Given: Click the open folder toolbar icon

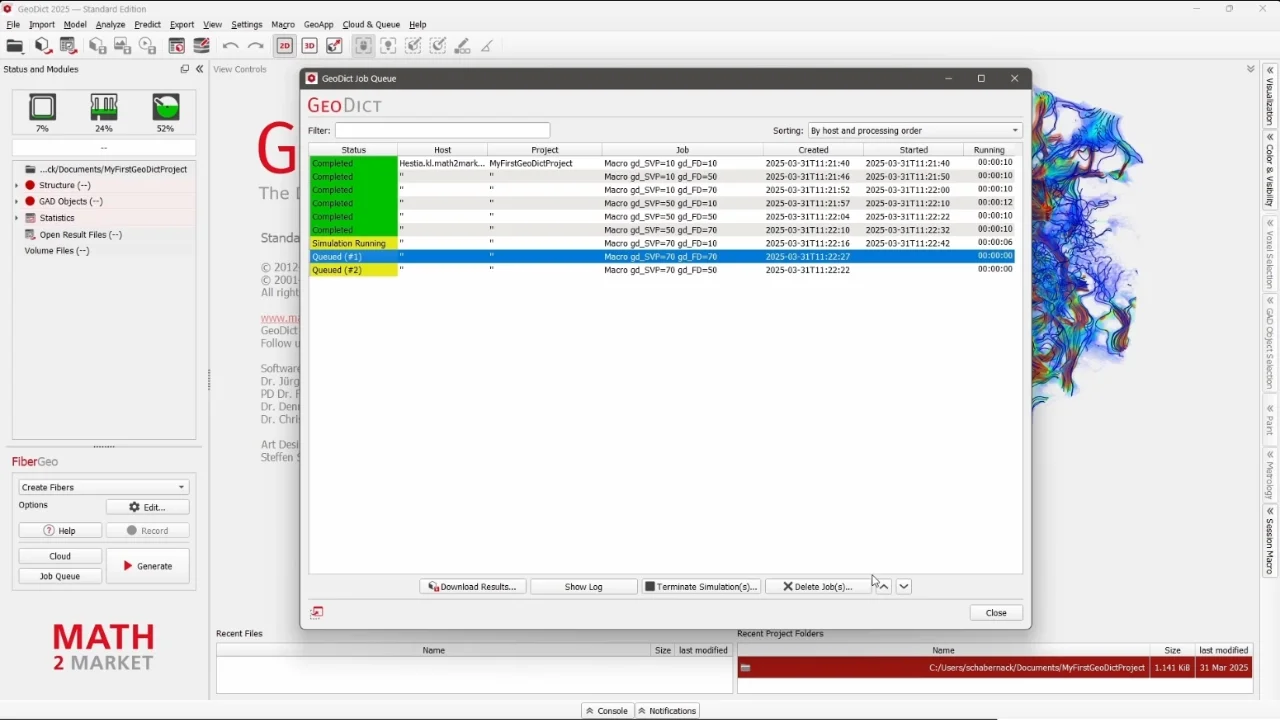Looking at the screenshot, I should coord(15,46).
